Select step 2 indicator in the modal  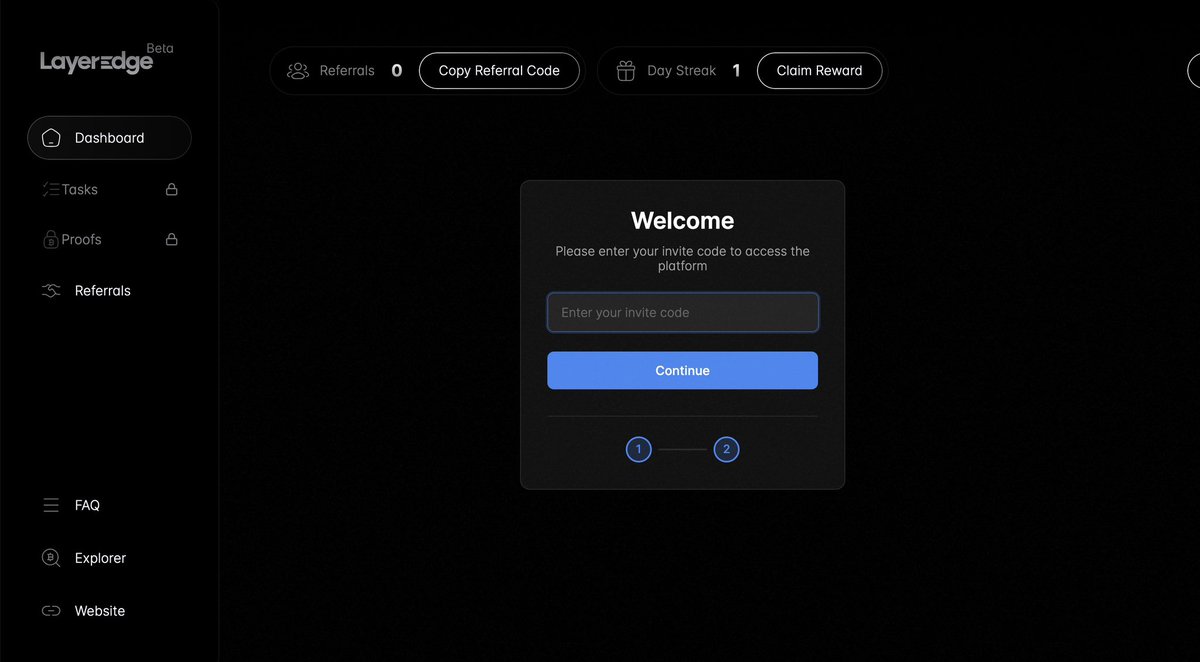[726, 449]
